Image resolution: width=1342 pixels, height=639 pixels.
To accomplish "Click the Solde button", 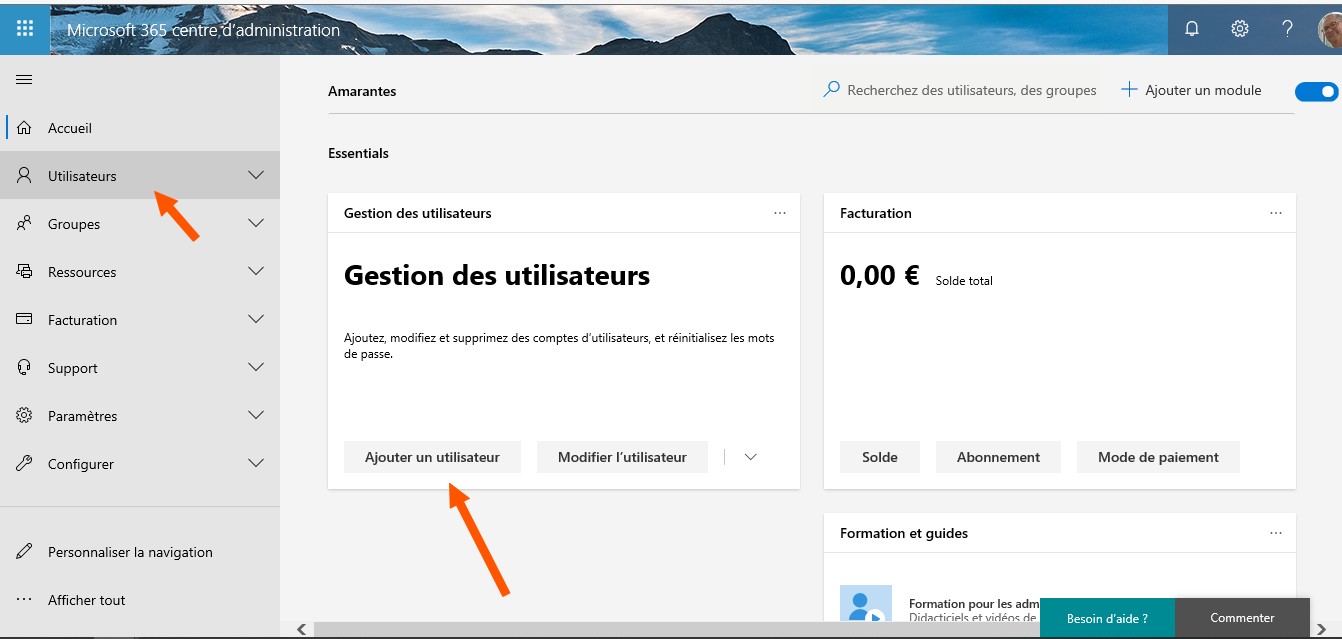I will tap(880, 457).
